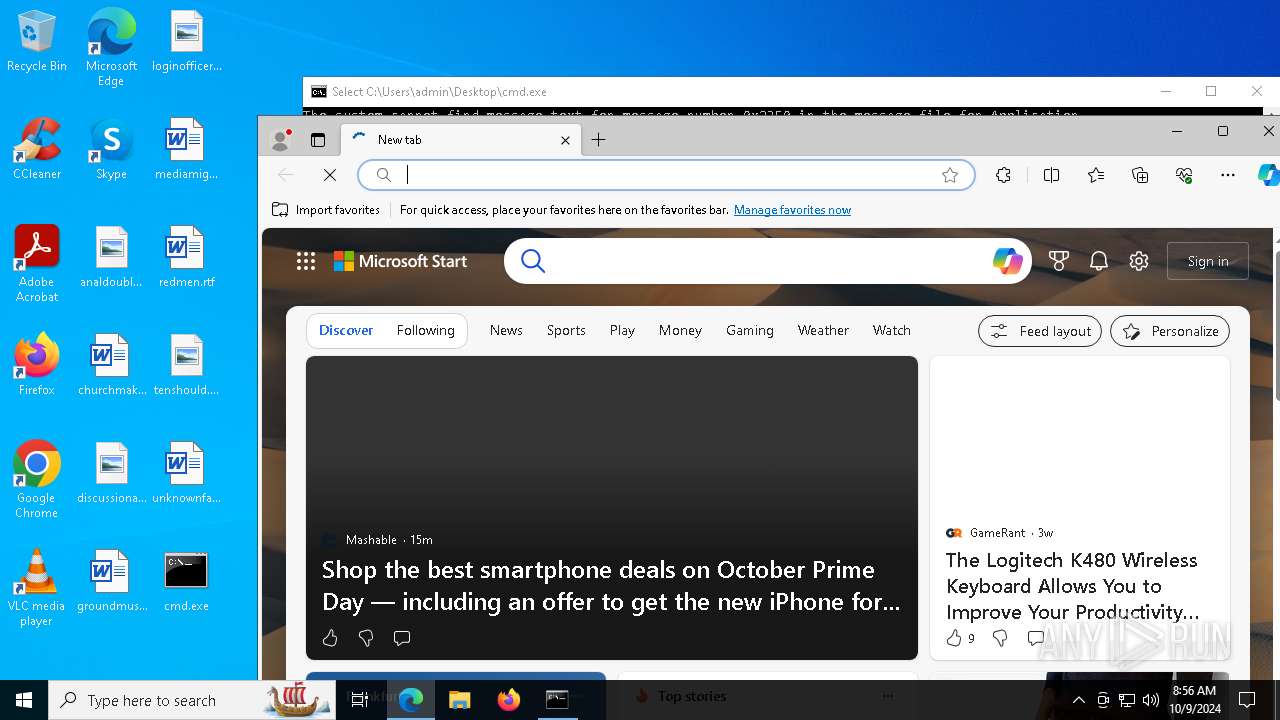The image size is (1280, 720).
Task: Open page settings gear icon
Action: [1139, 261]
